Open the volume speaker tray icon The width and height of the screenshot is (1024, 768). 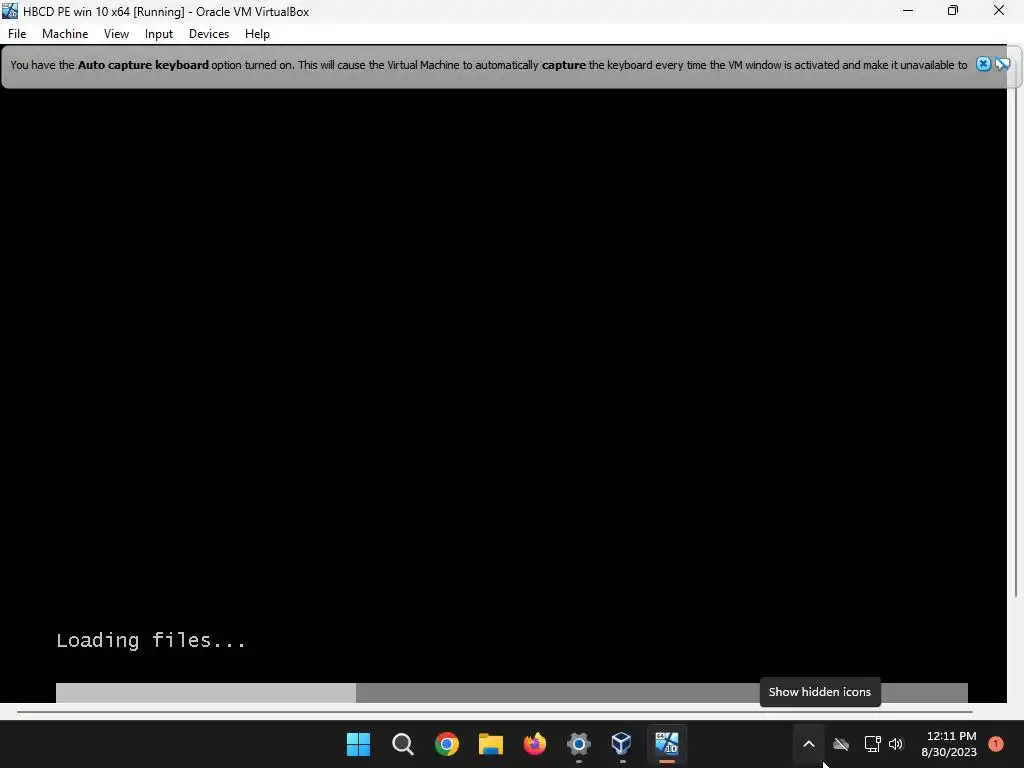point(896,744)
